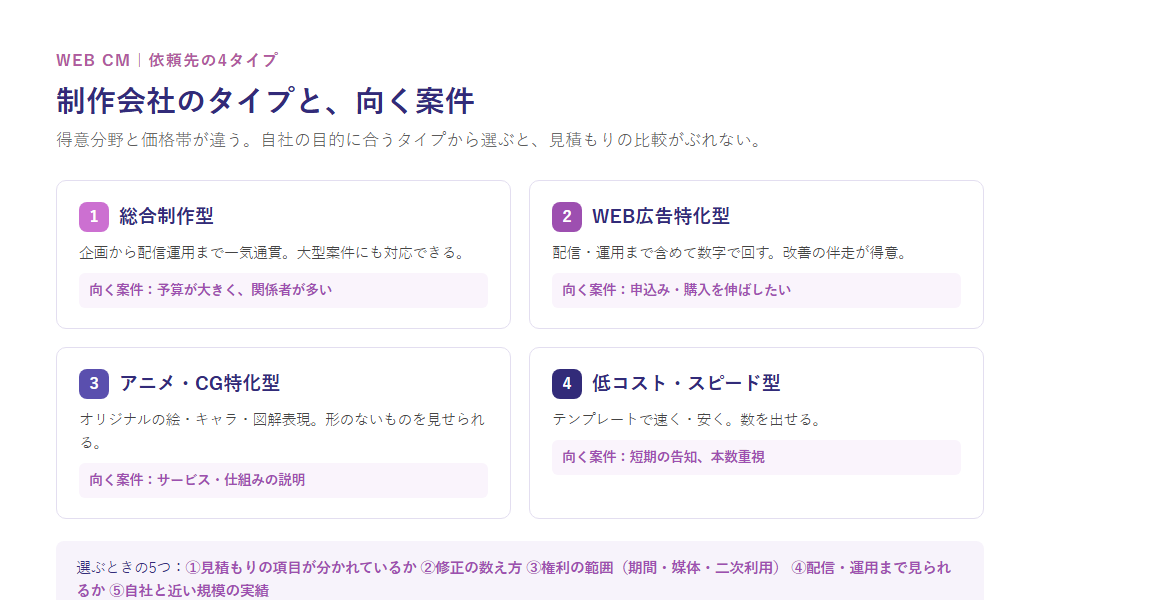Screen dimensions: 1160x600
Task: Select the WEB広告特化型 card title
Action: [661, 217]
